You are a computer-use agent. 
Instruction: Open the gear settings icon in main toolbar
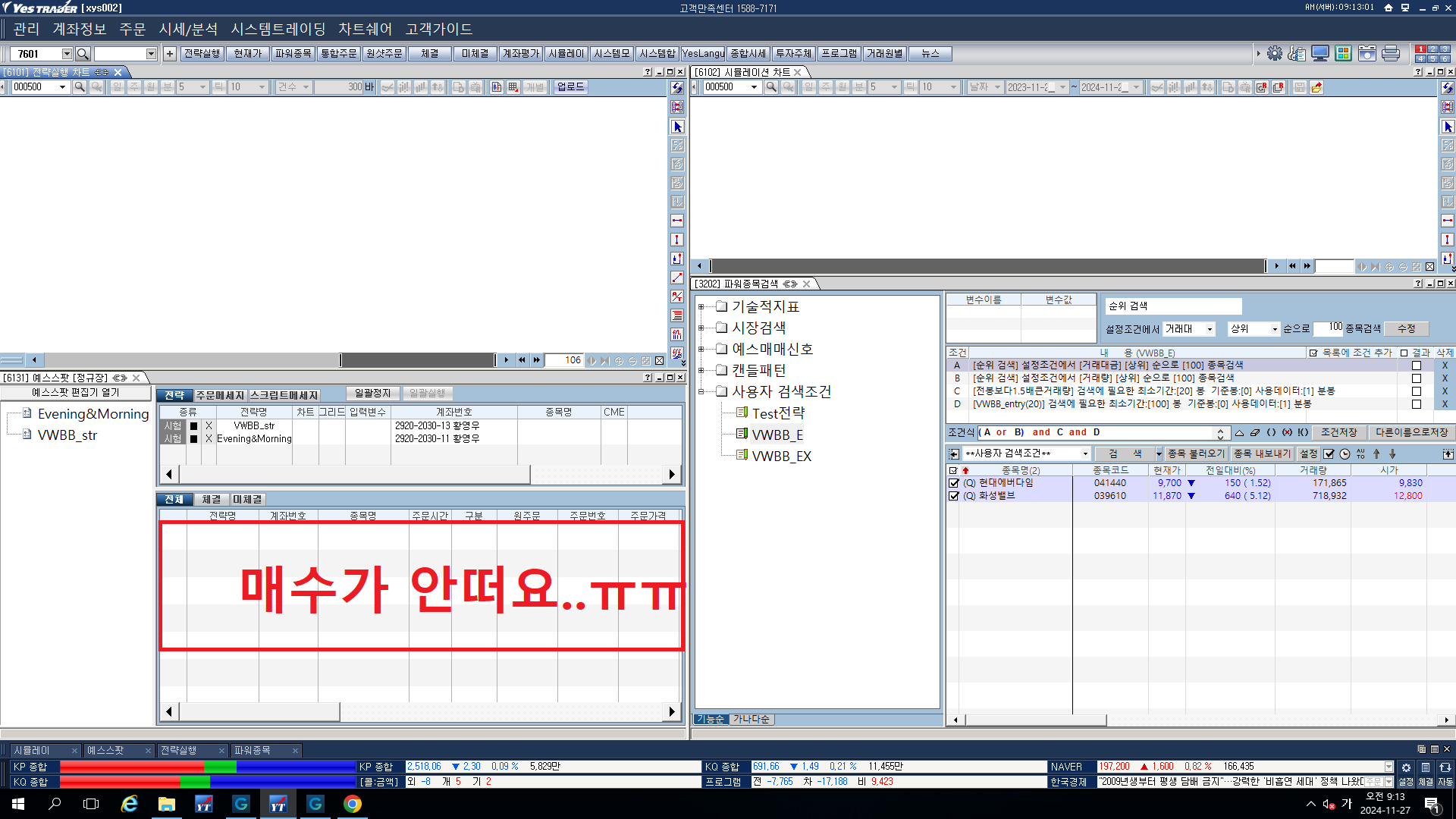[1275, 54]
